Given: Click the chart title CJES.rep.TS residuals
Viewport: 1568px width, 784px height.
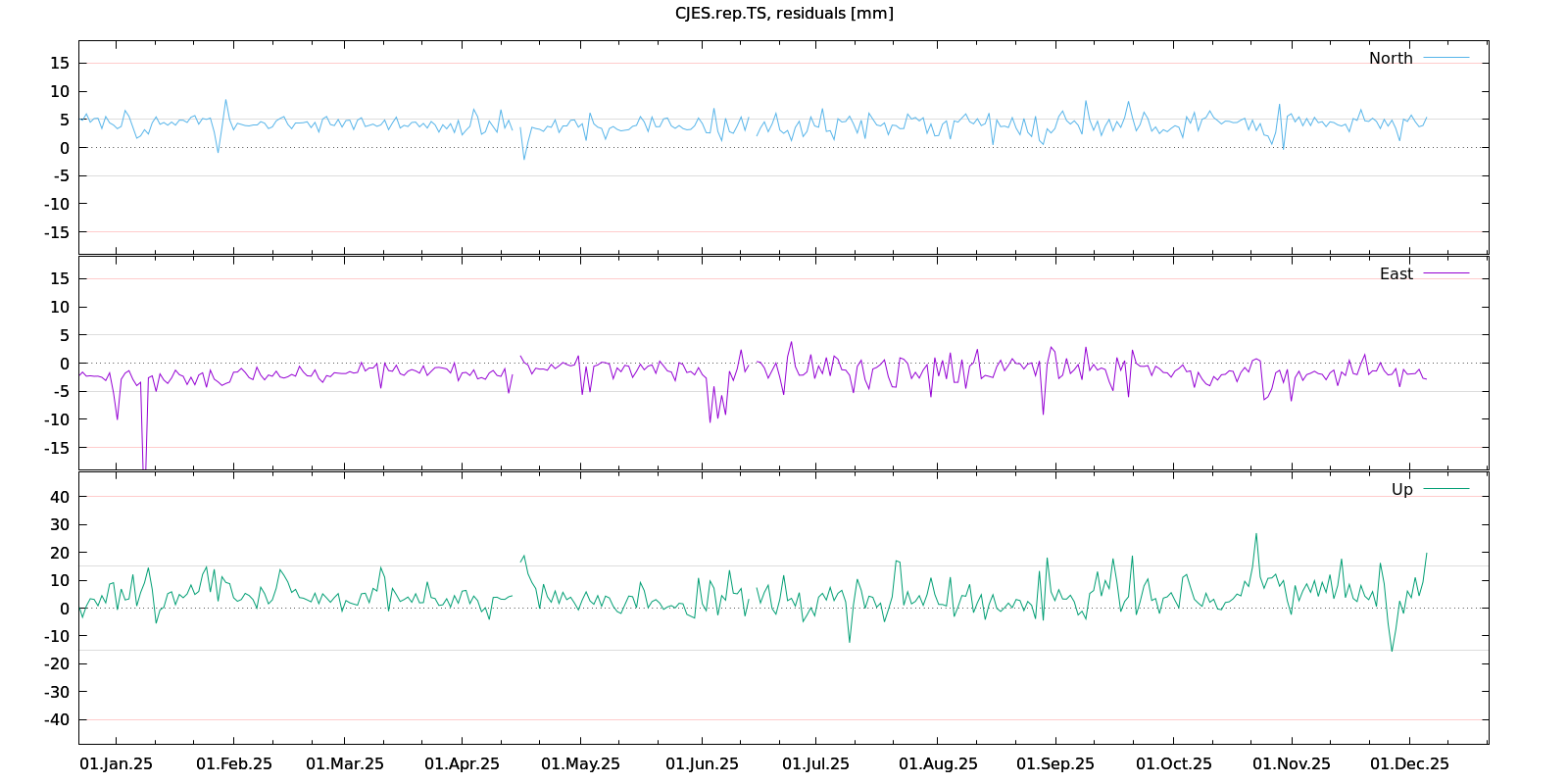Looking at the screenshot, I should click(784, 14).
